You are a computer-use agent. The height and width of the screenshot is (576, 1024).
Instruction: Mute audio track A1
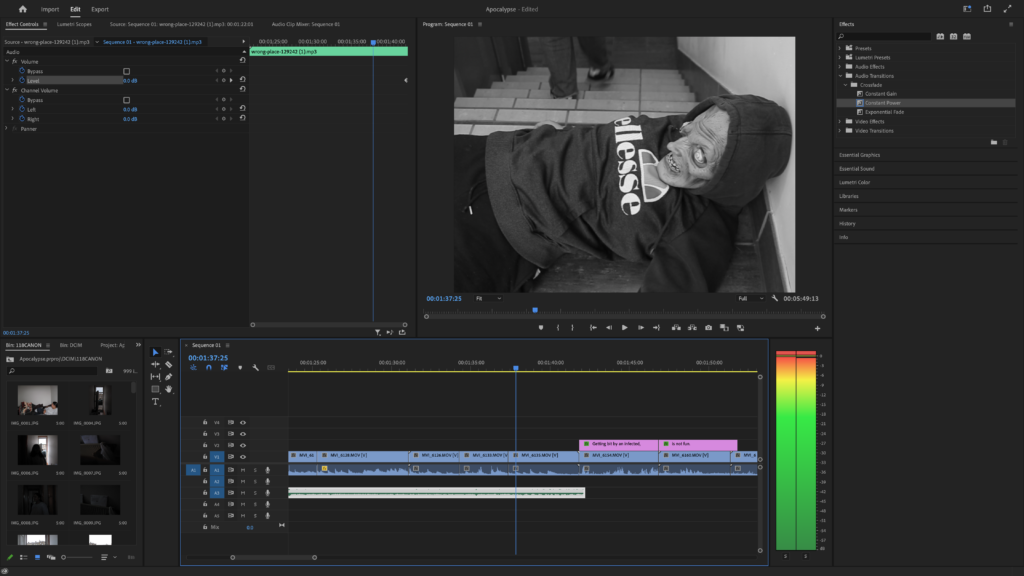tap(243, 469)
